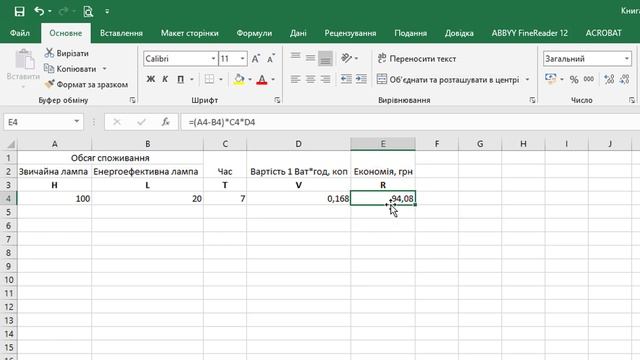
Task: Click the Orientation text angle icon
Action: (x=346, y=58)
